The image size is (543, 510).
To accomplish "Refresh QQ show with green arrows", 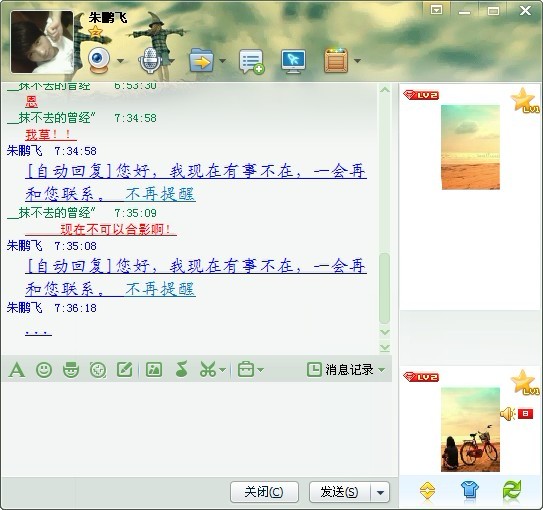I will (x=511, y=490).
